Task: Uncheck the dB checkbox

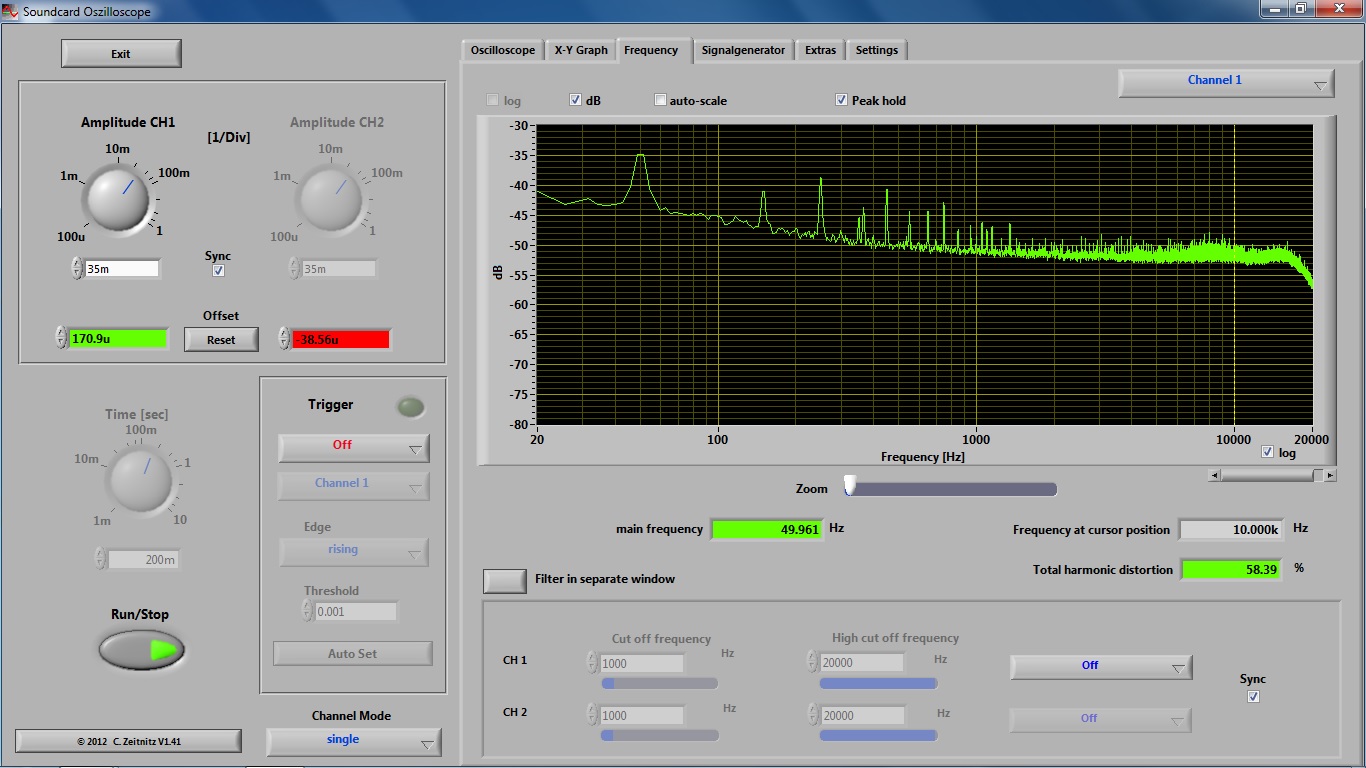Action: [x=576, y=100]
